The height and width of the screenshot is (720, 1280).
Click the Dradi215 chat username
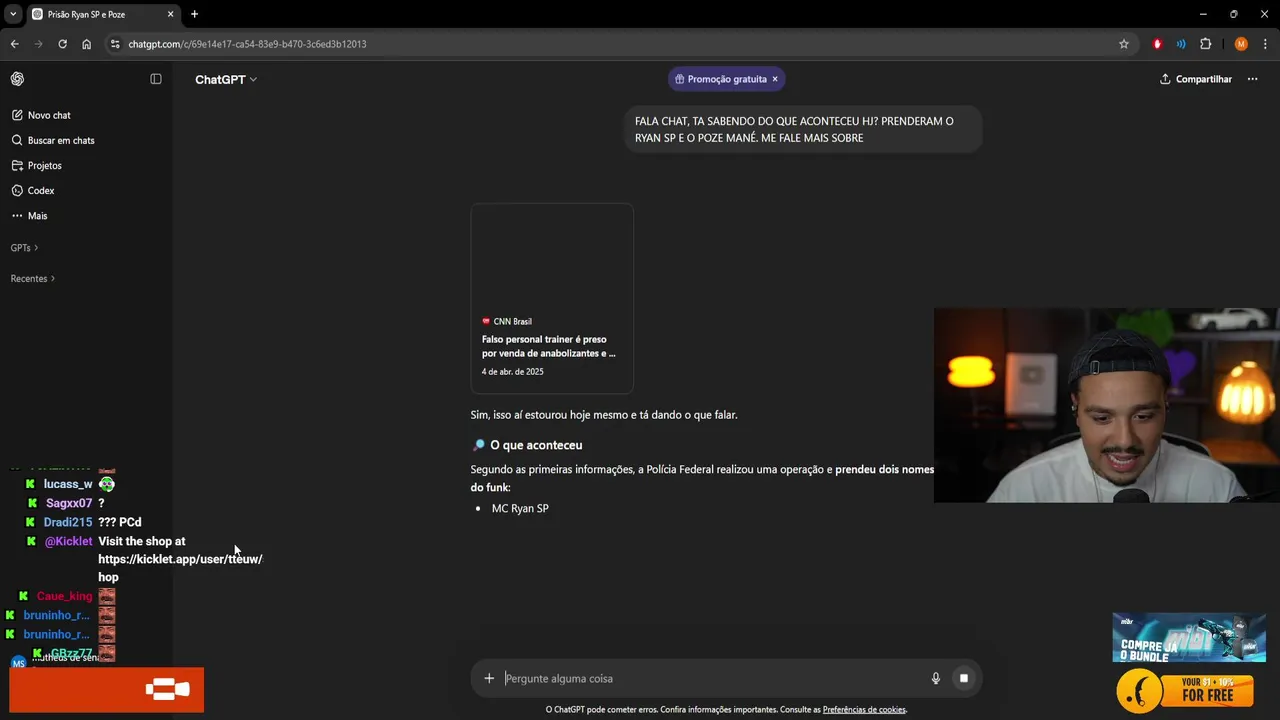tap(68, 522)
